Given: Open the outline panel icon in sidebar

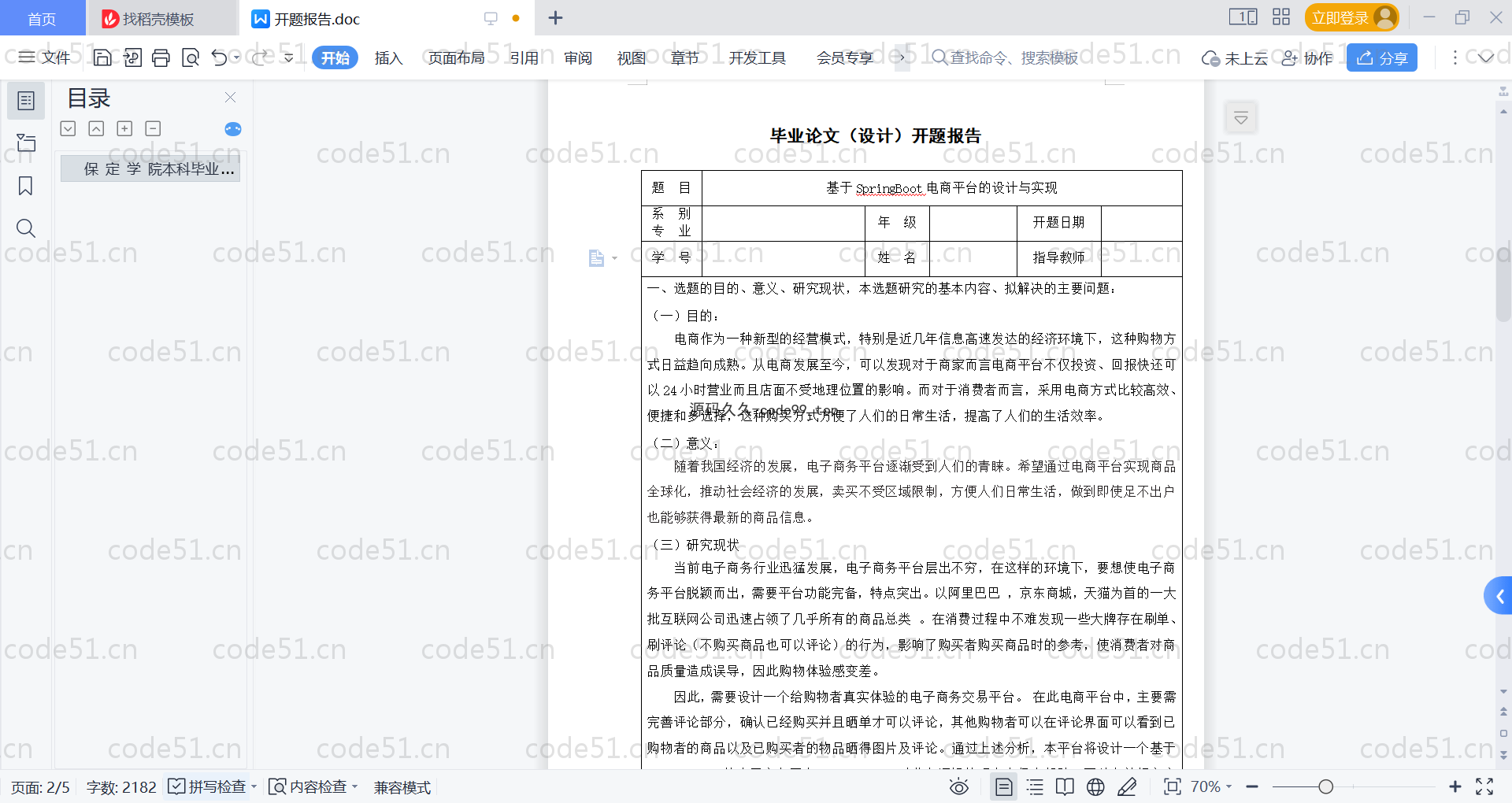Looking at the screenshot, I should pyautogui.click(x=26, y=101).
